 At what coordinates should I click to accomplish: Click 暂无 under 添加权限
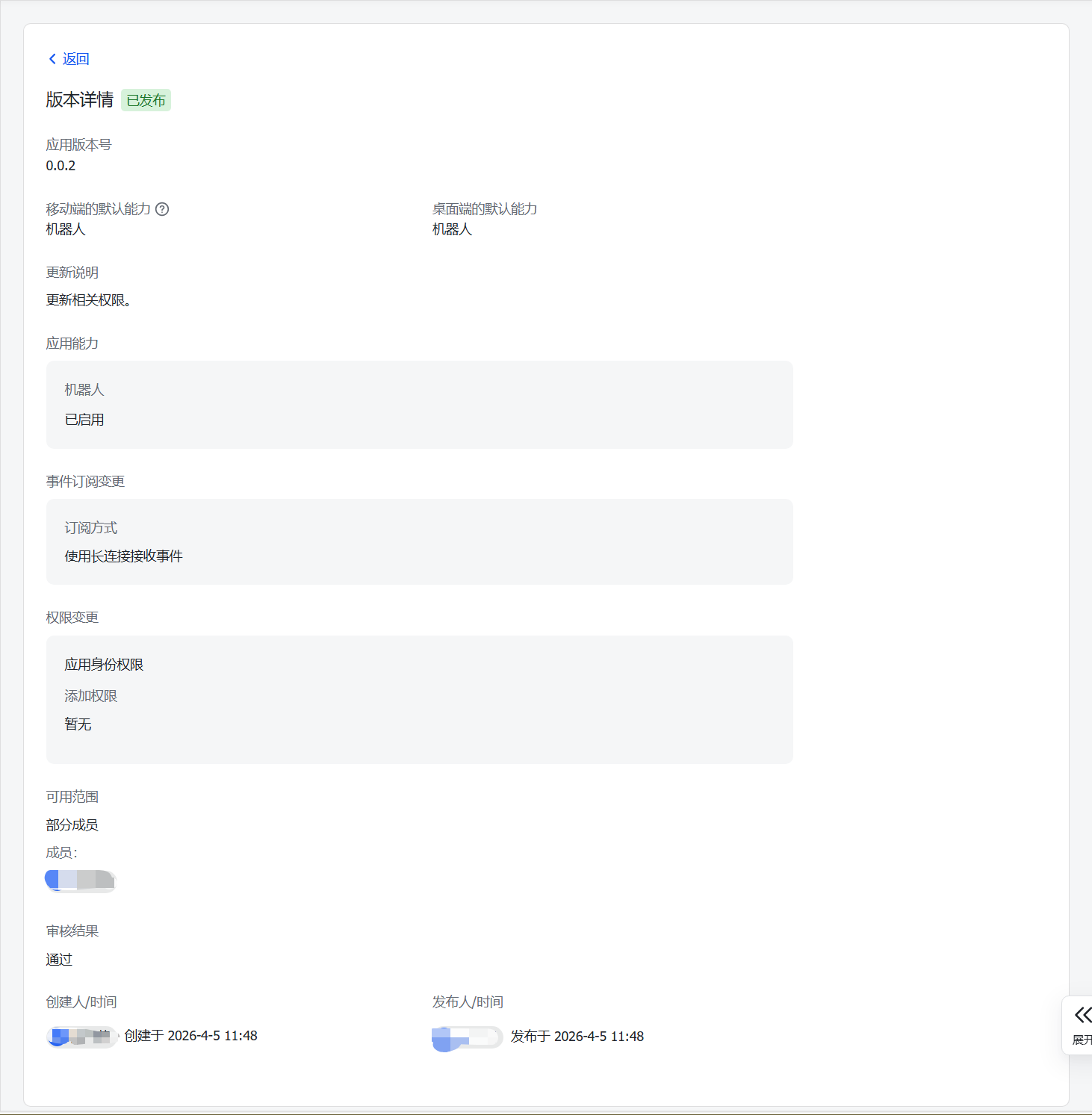click(x=78, y=724)
